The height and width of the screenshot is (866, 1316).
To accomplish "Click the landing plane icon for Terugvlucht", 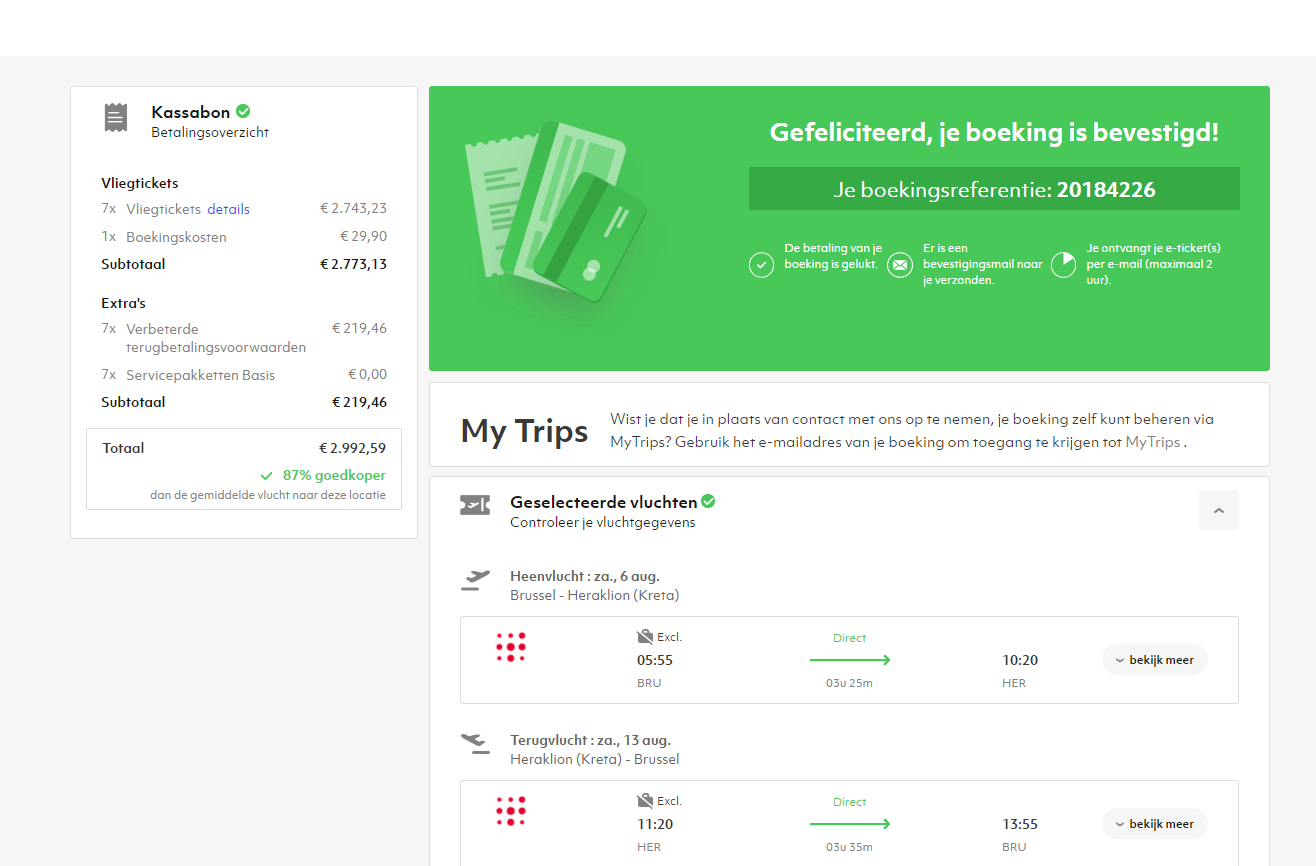I will click(x=476, y=743).
